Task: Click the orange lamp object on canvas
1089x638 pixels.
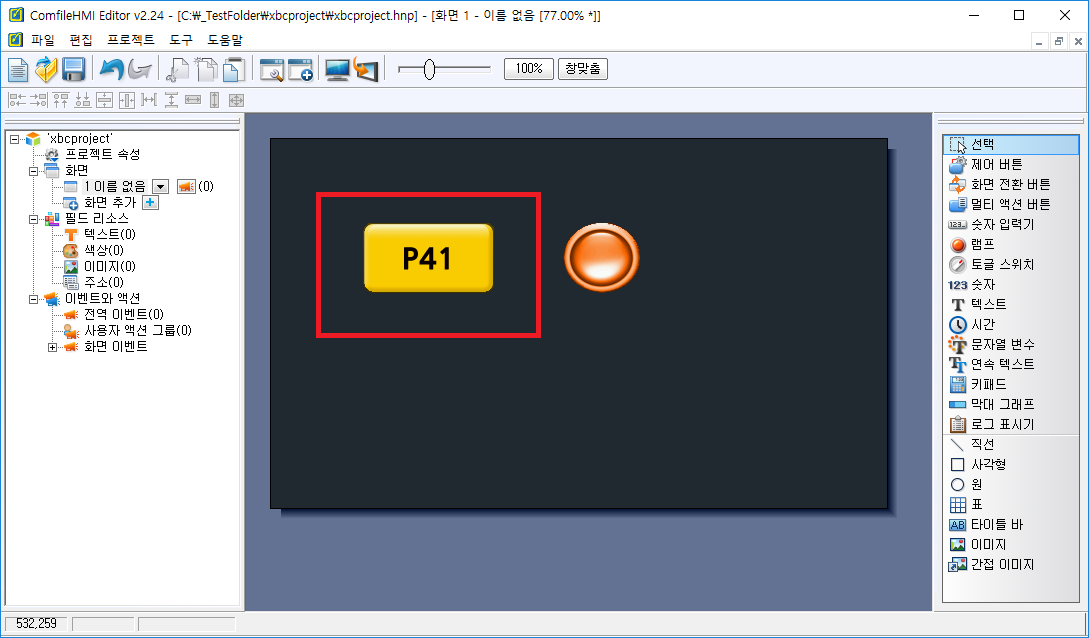Action: pyautogui.click(x=601, y=257)
